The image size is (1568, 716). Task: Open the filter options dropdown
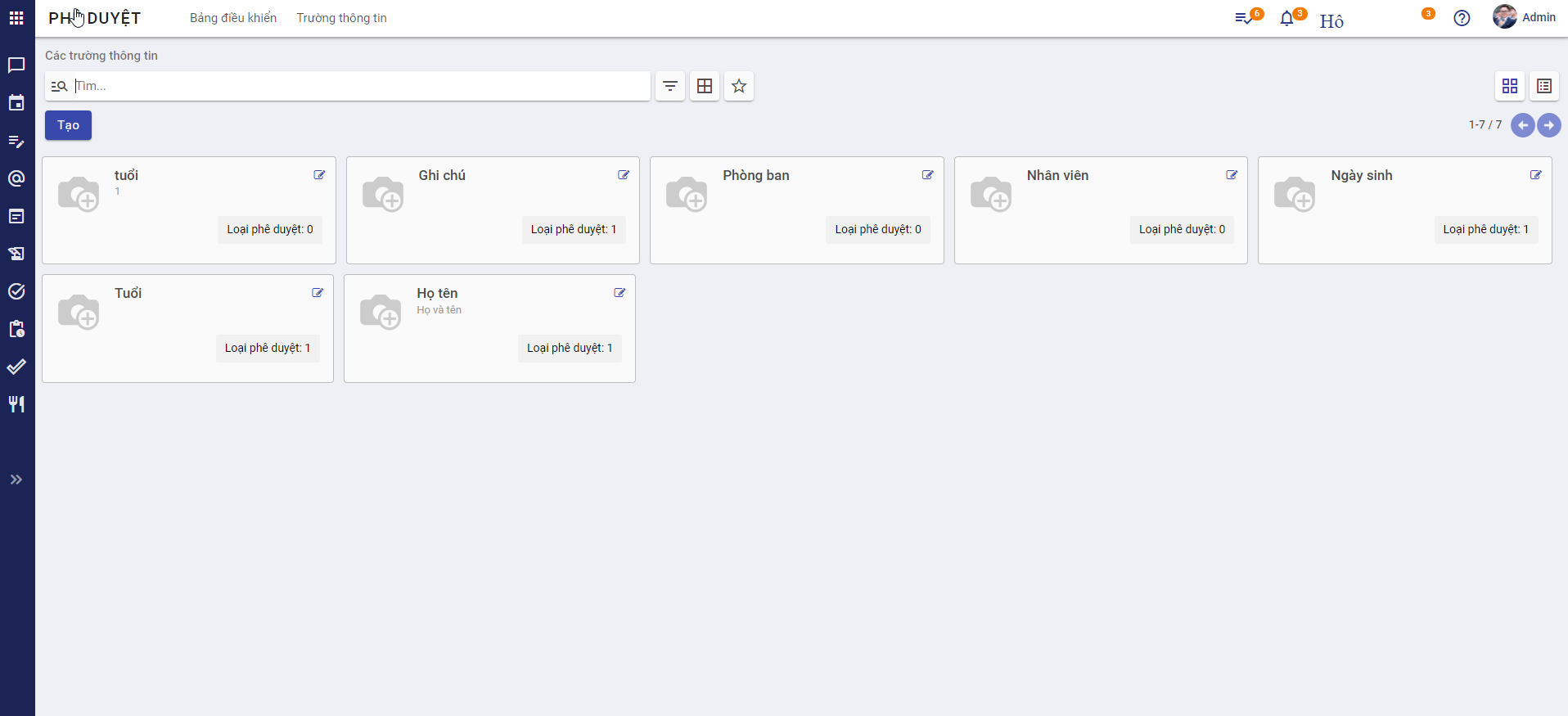coord(670,86)
